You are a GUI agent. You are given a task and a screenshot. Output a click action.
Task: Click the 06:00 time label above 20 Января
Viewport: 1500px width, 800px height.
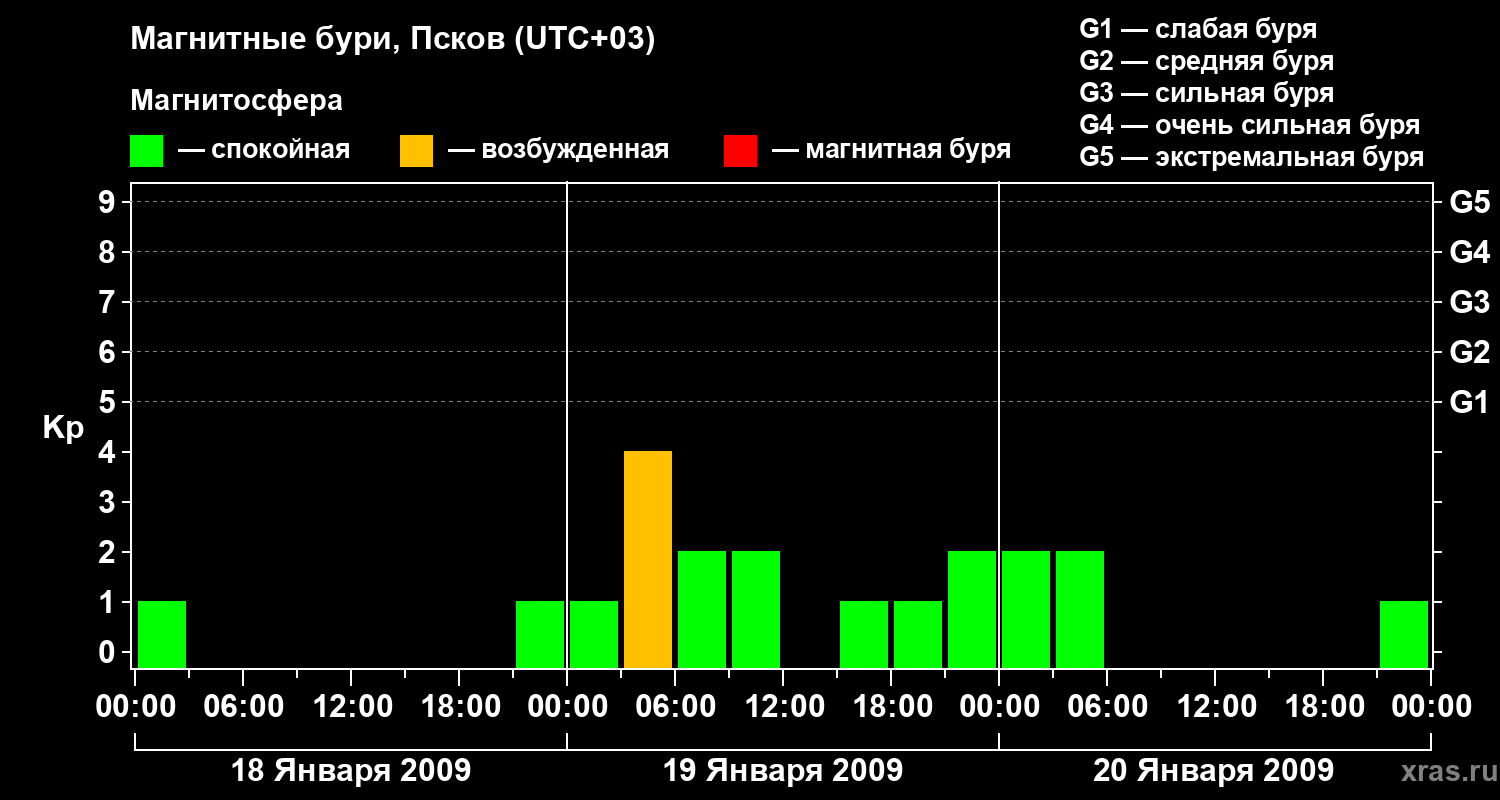click(x=1107, y=707)
